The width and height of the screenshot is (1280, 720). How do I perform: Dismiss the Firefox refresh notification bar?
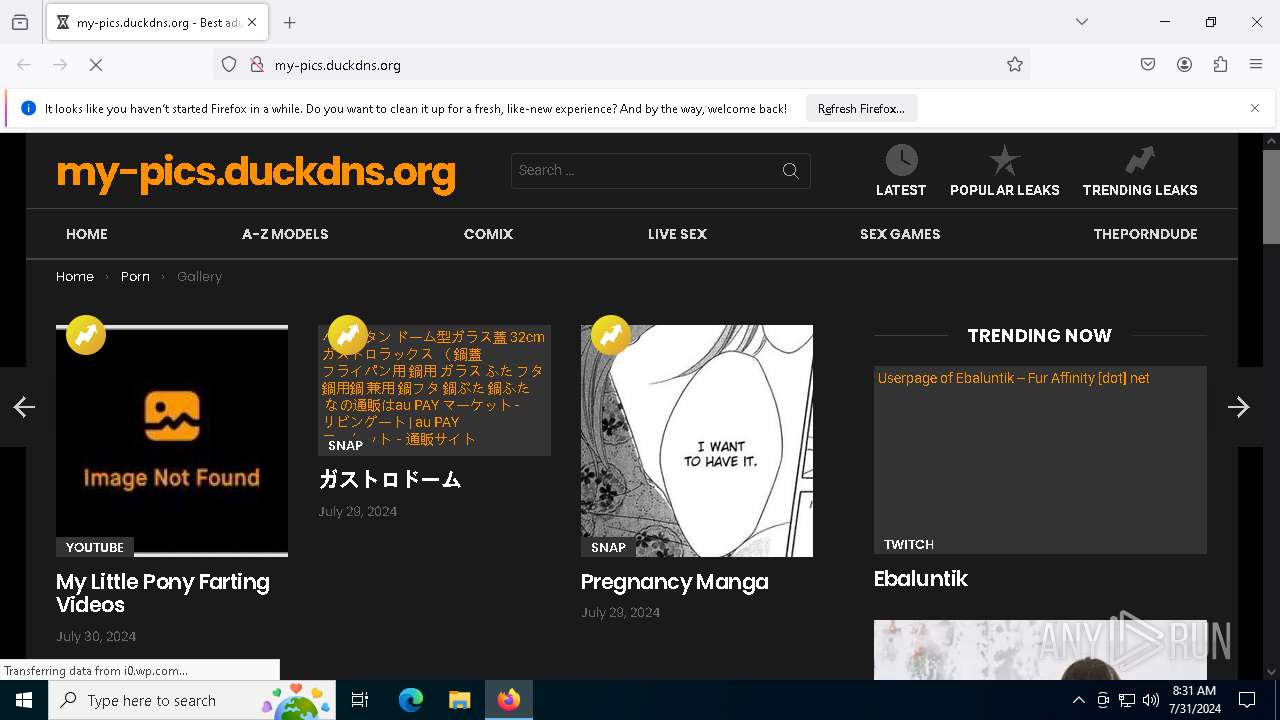tap(1255, 108)
